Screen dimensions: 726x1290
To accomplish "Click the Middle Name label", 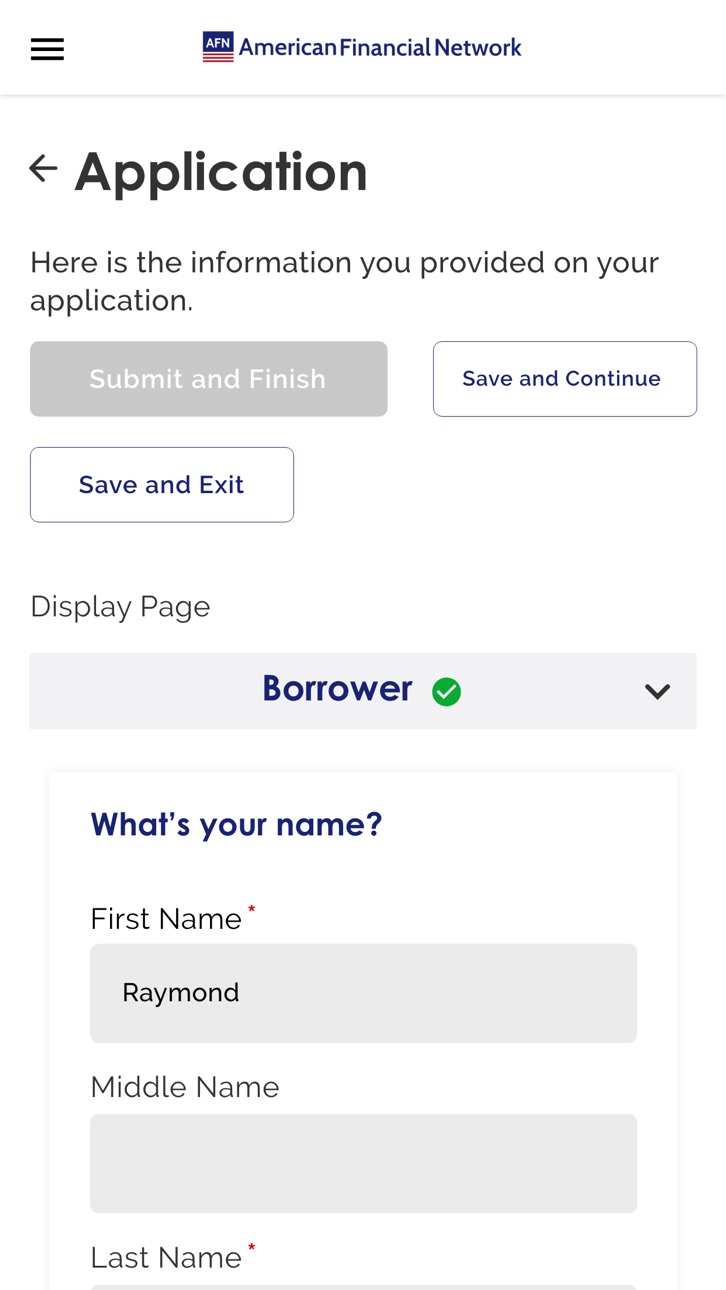I will click(x=185, y=1087).
